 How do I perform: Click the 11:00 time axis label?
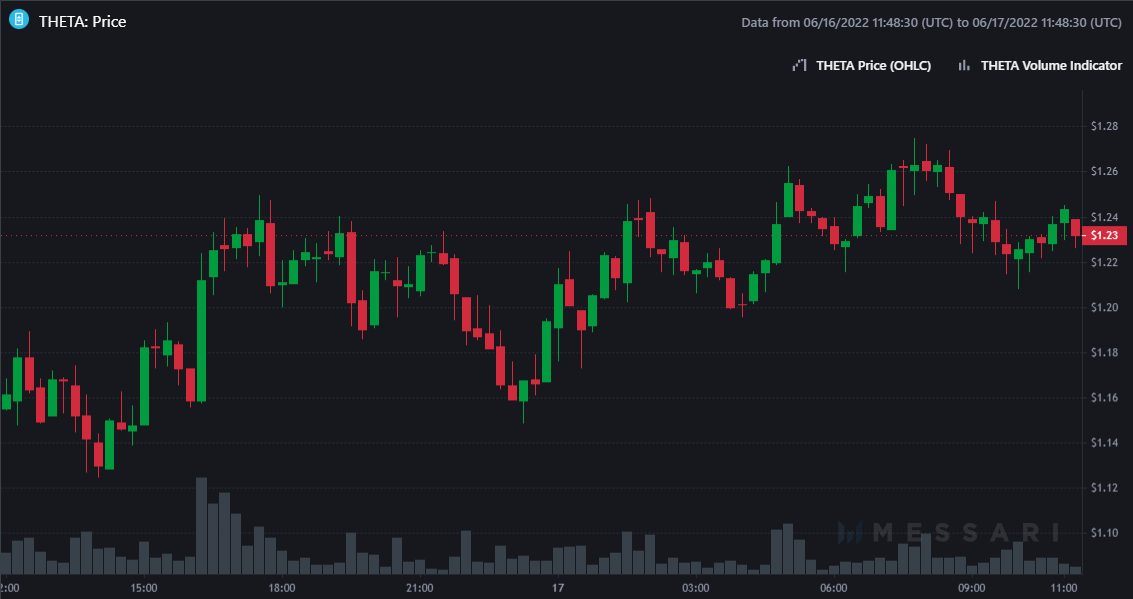[x=1064, y=587]
